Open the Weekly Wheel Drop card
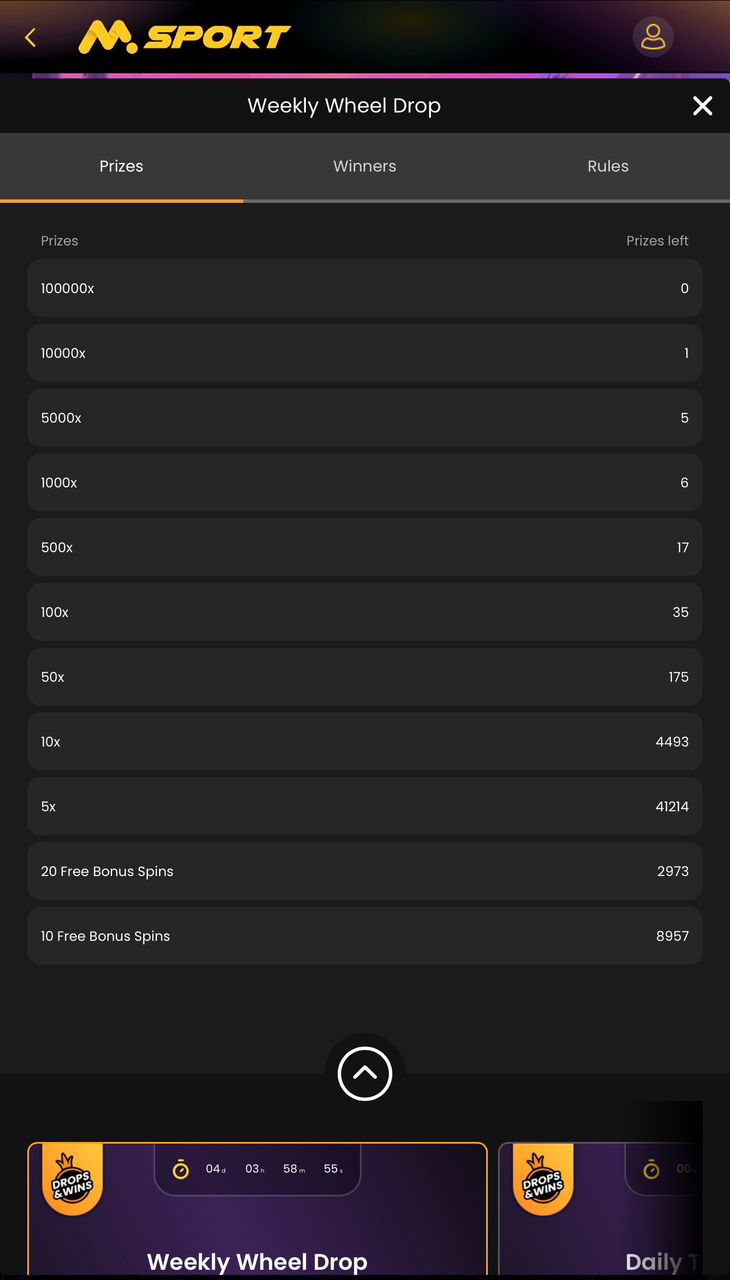The image size is (730, 1280). tap(257, 1210)
